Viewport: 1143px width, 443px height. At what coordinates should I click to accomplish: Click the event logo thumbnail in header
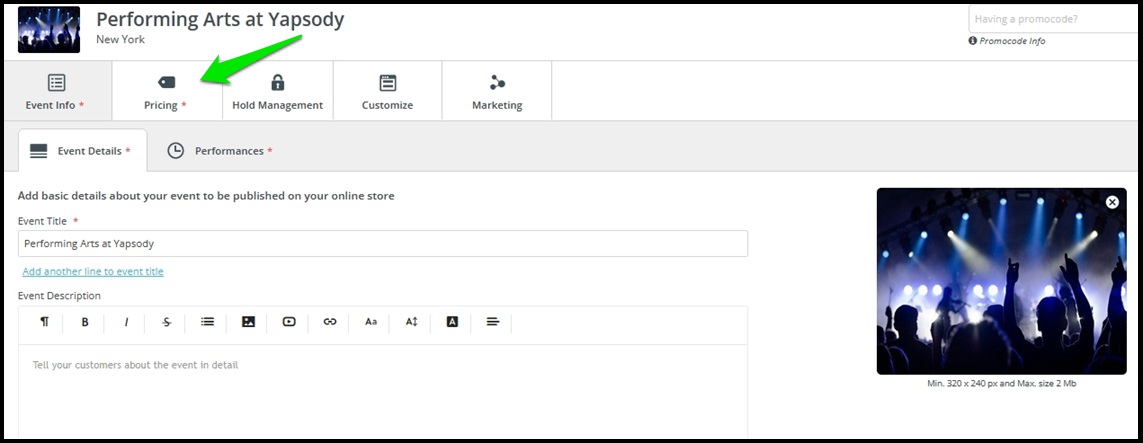point(49,30)
